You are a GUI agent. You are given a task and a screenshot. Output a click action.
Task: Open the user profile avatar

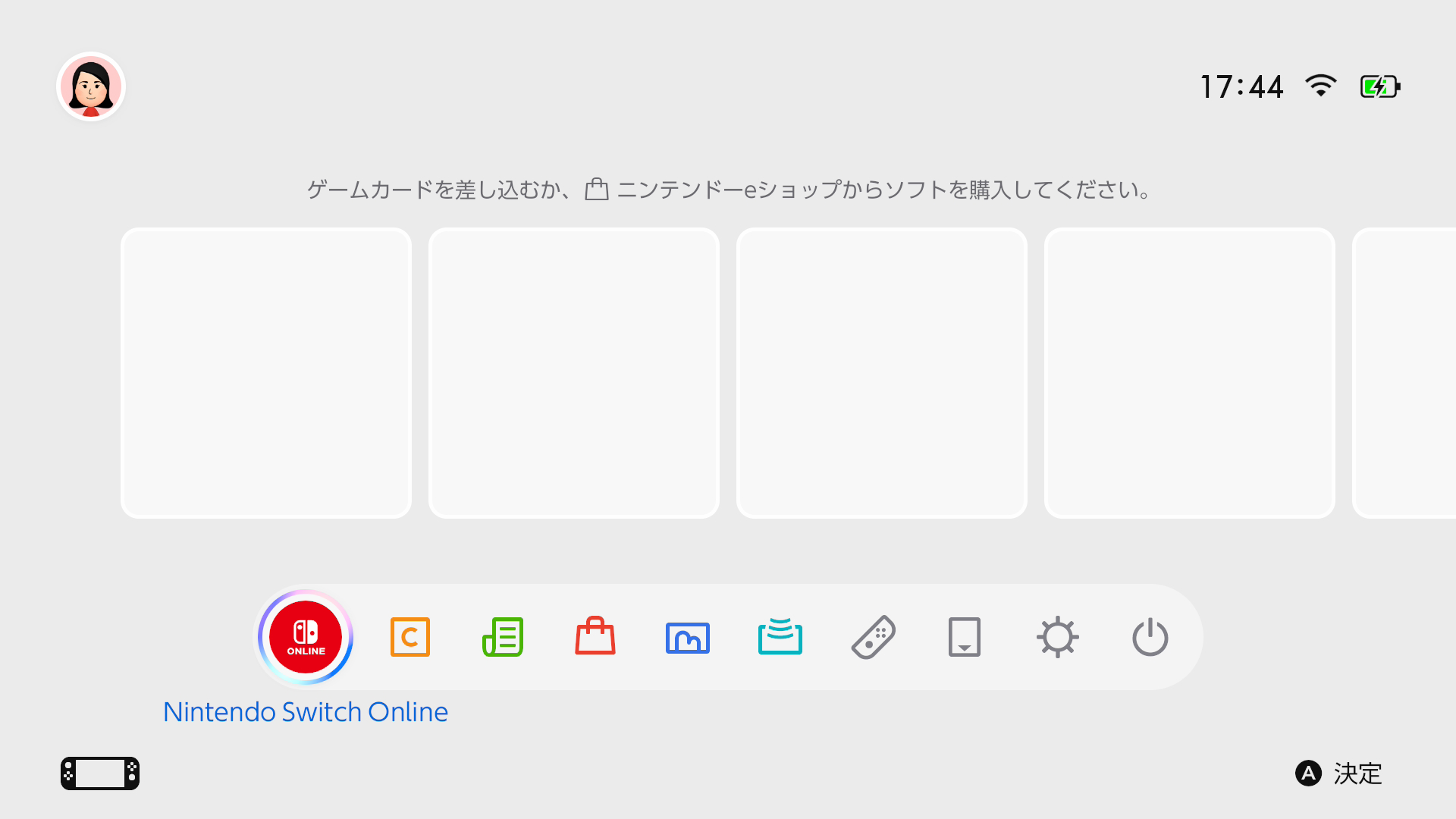[90, 86]
